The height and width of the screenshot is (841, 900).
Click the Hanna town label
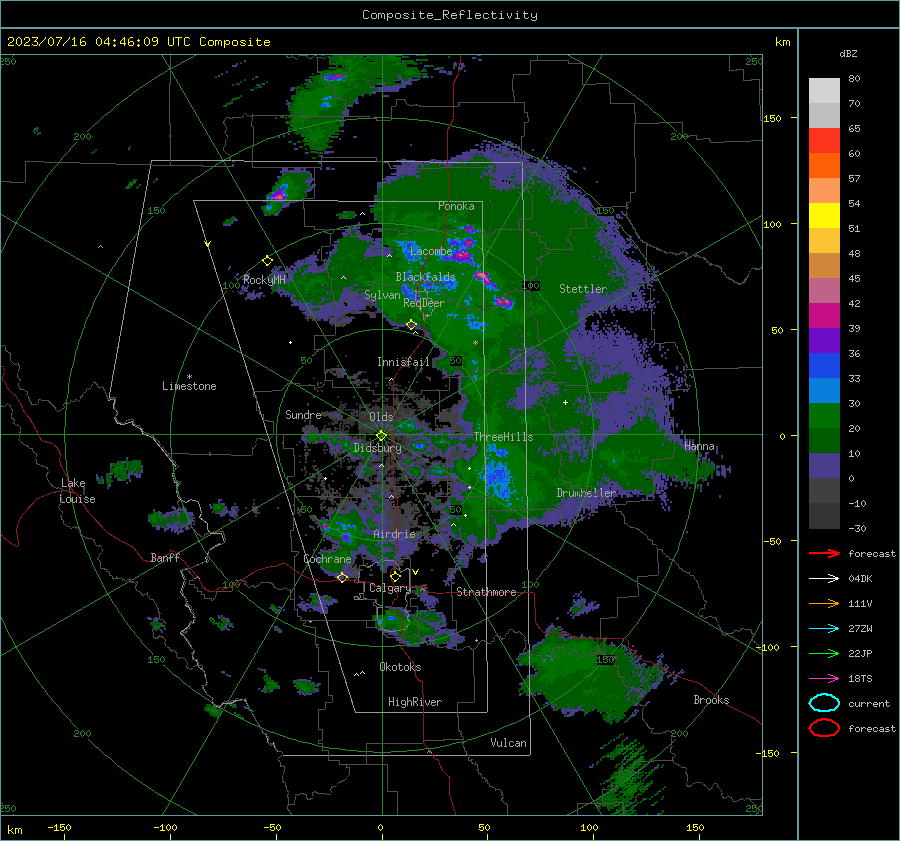coord(699,446)
